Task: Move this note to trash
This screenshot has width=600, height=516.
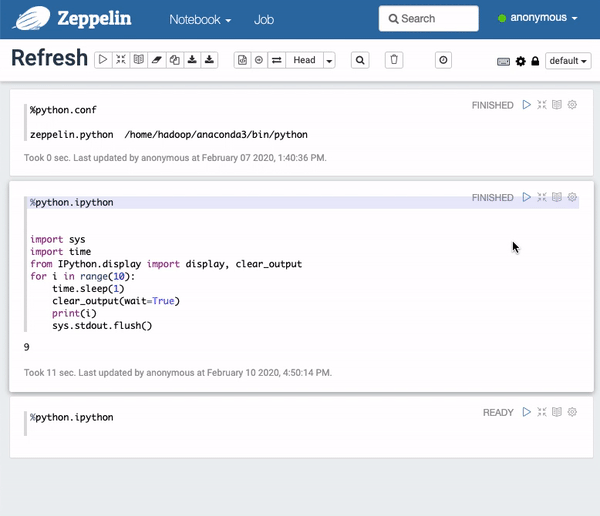Action: (x=394, y=60)
